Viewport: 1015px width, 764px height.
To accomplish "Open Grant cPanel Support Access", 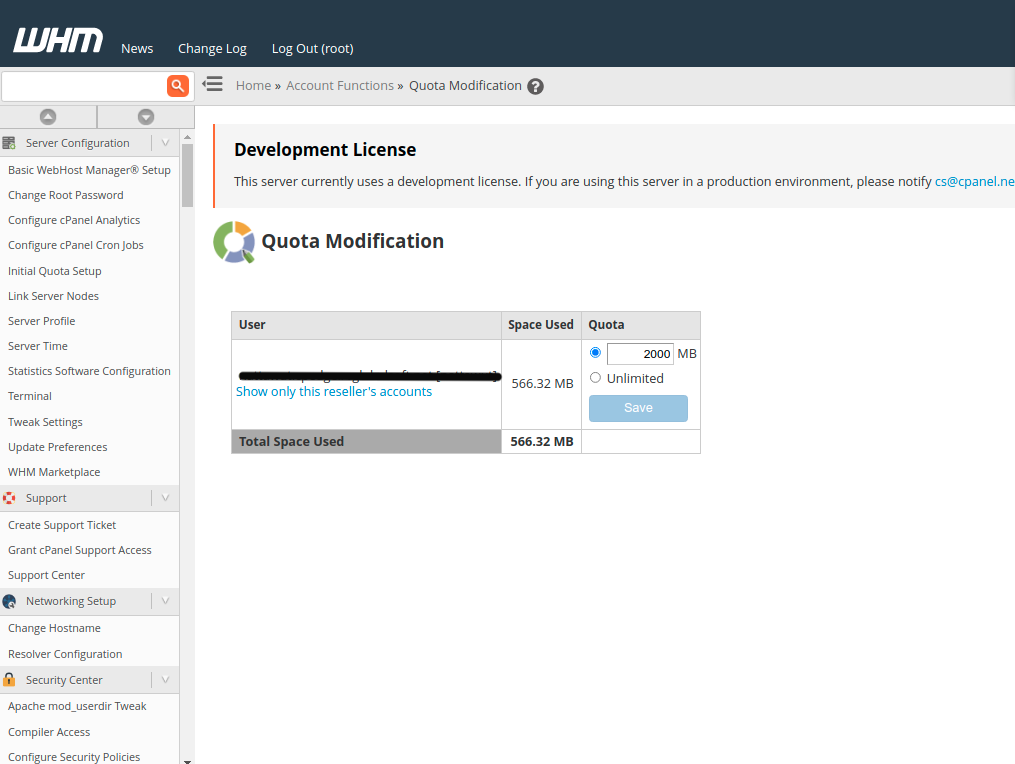I will point(80,550).
